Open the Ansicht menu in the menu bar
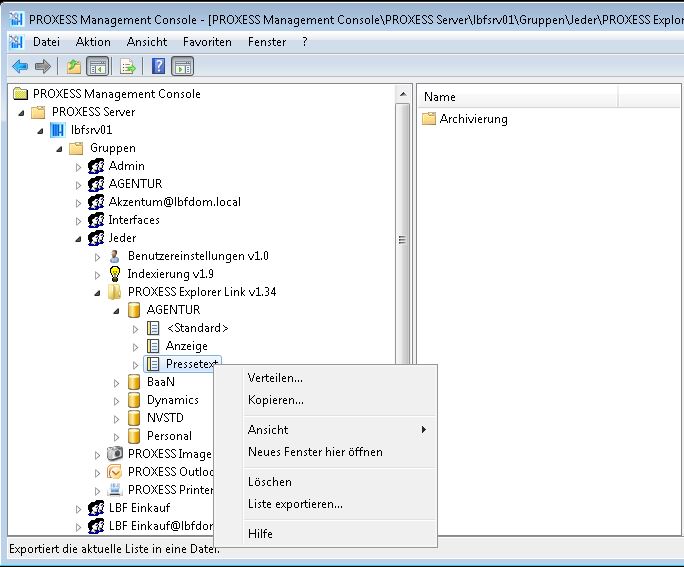This screenshot has width=684, height=567. (x=147, y=42)
